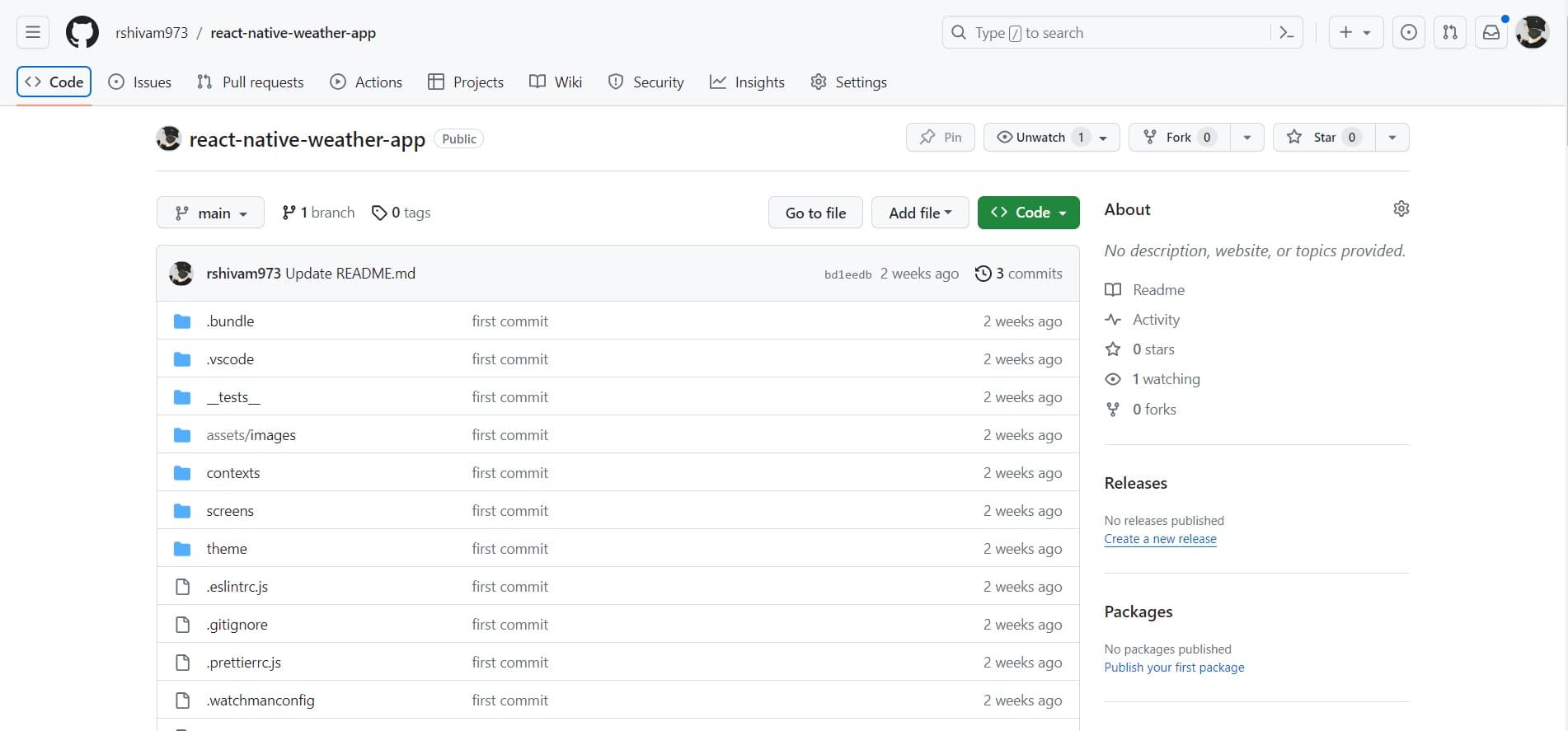Screen dimensions: 1568x731
Task: Open the contexts folder
Action: pos(233,473)
